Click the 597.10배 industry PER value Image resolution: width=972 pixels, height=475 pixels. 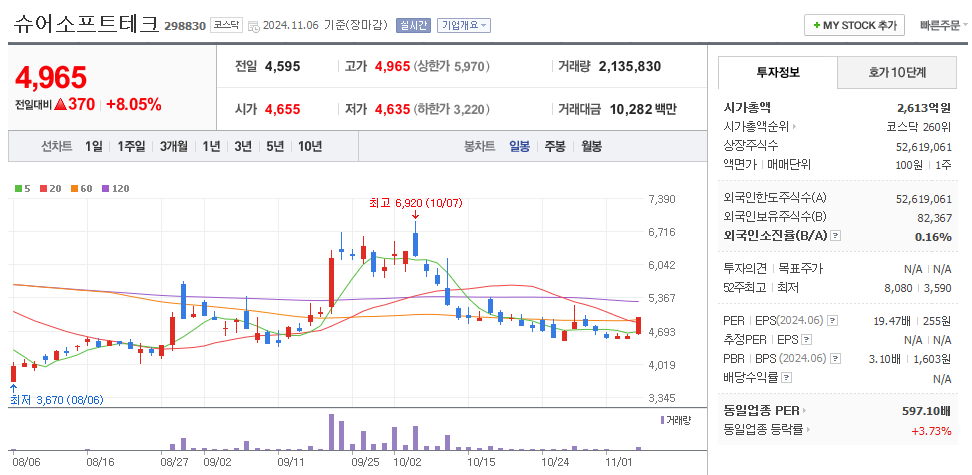[x=927, y=411]
